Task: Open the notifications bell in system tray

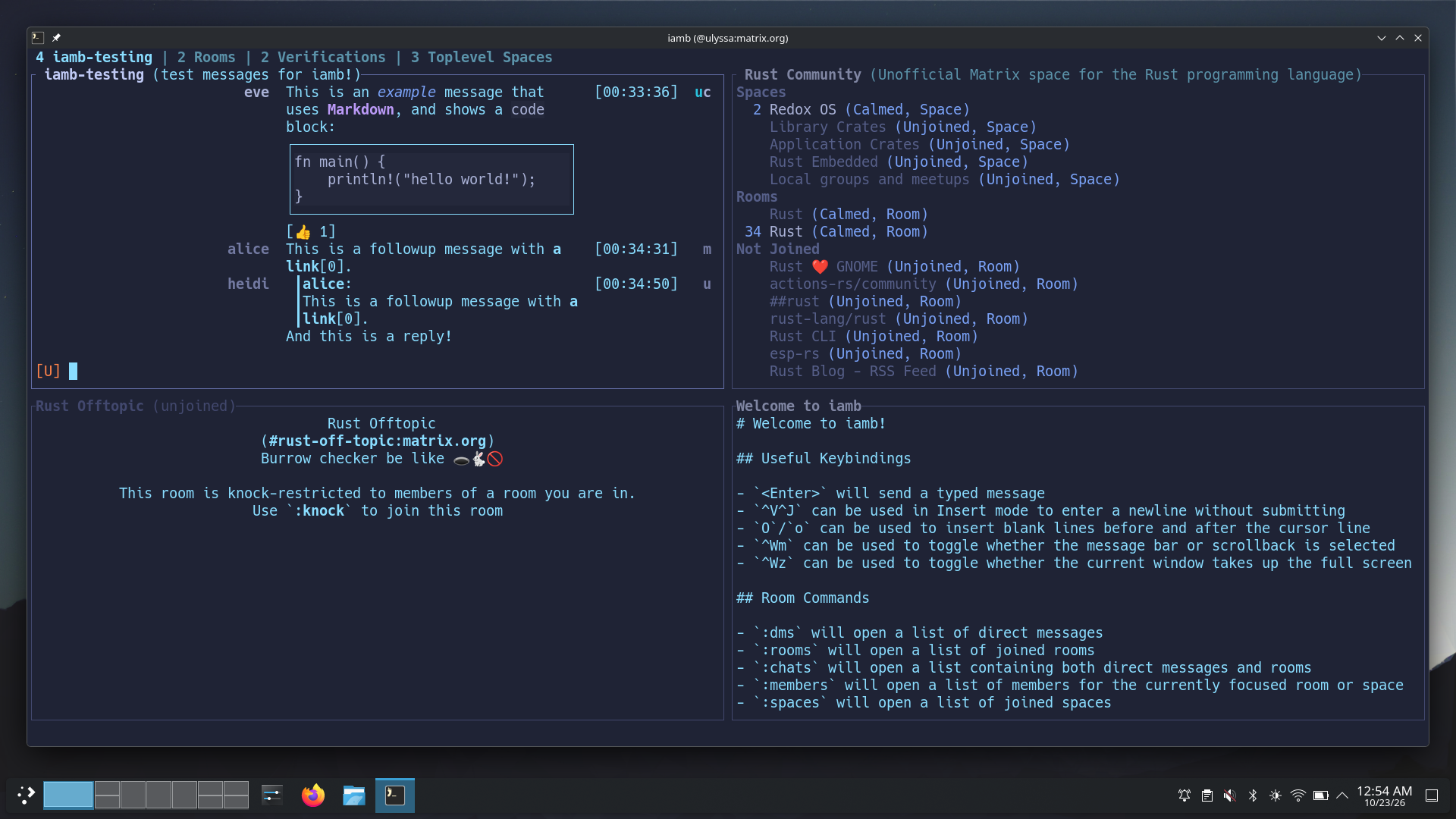Action: (1185, 795)
